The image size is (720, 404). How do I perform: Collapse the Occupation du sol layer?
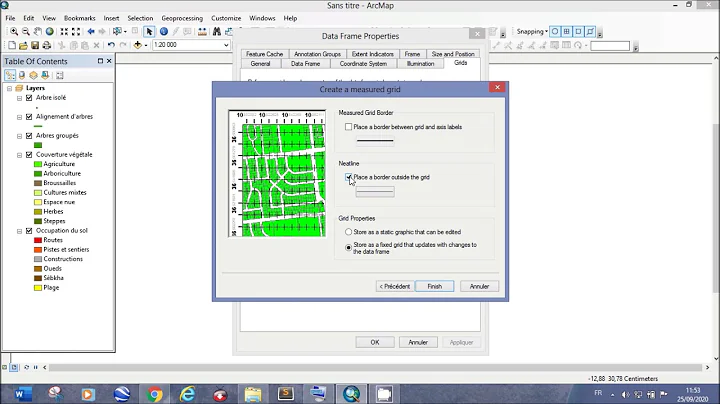19,231
